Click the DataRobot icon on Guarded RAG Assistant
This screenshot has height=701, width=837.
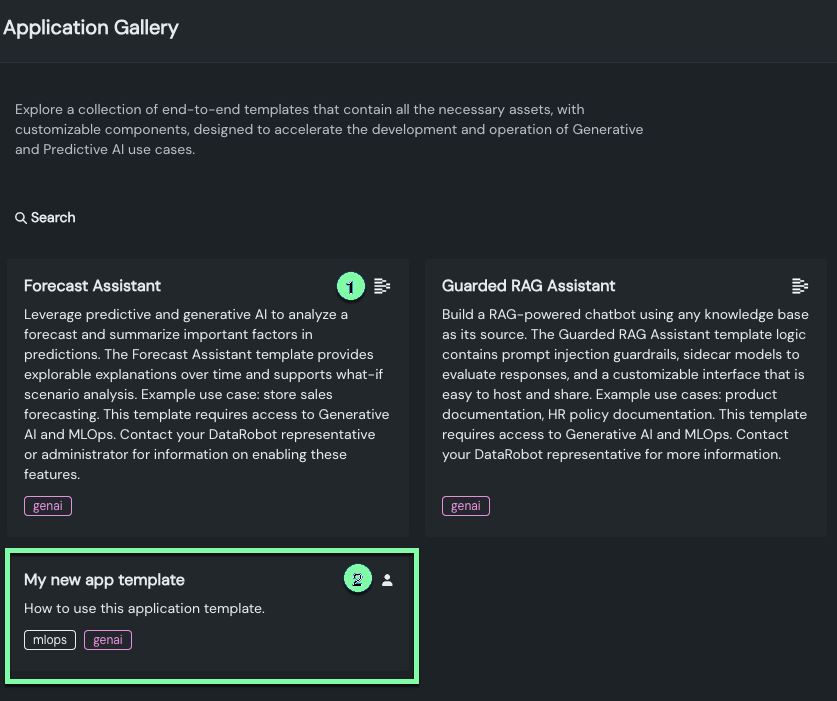pyautogui.click(x=799, y=287)
